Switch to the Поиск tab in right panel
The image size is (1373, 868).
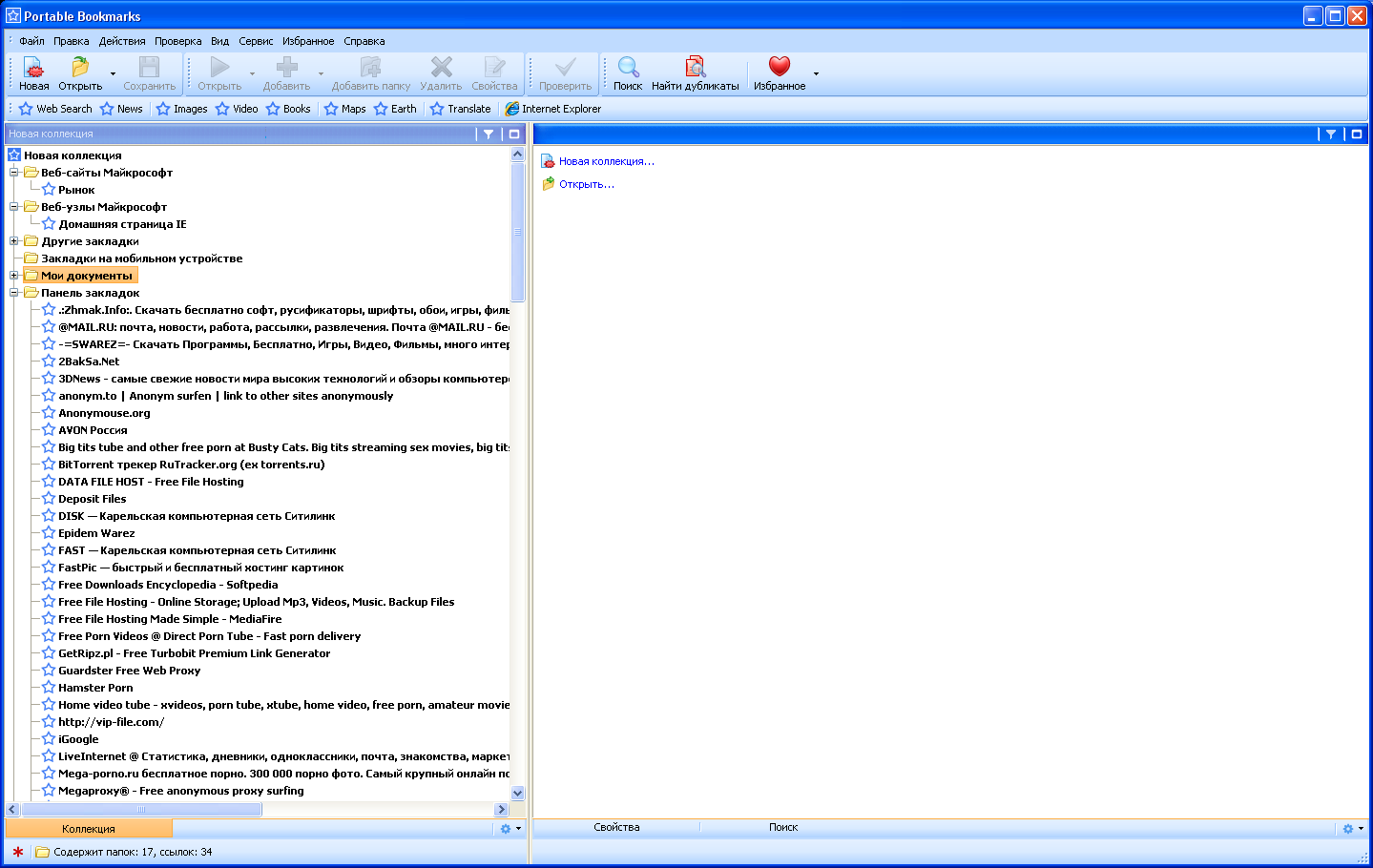(x=783, y=827)
